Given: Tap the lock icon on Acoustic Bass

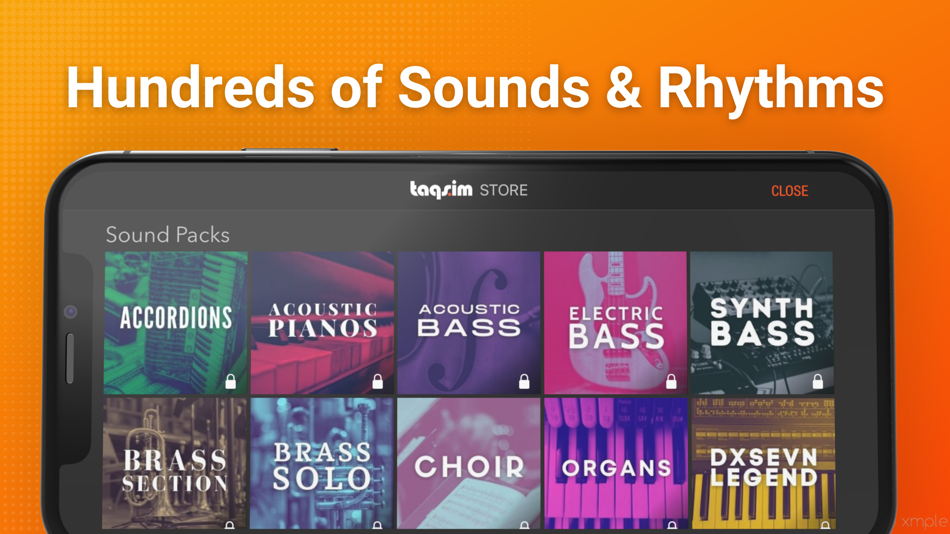Looking at the screenshot, I should [524, 381].
